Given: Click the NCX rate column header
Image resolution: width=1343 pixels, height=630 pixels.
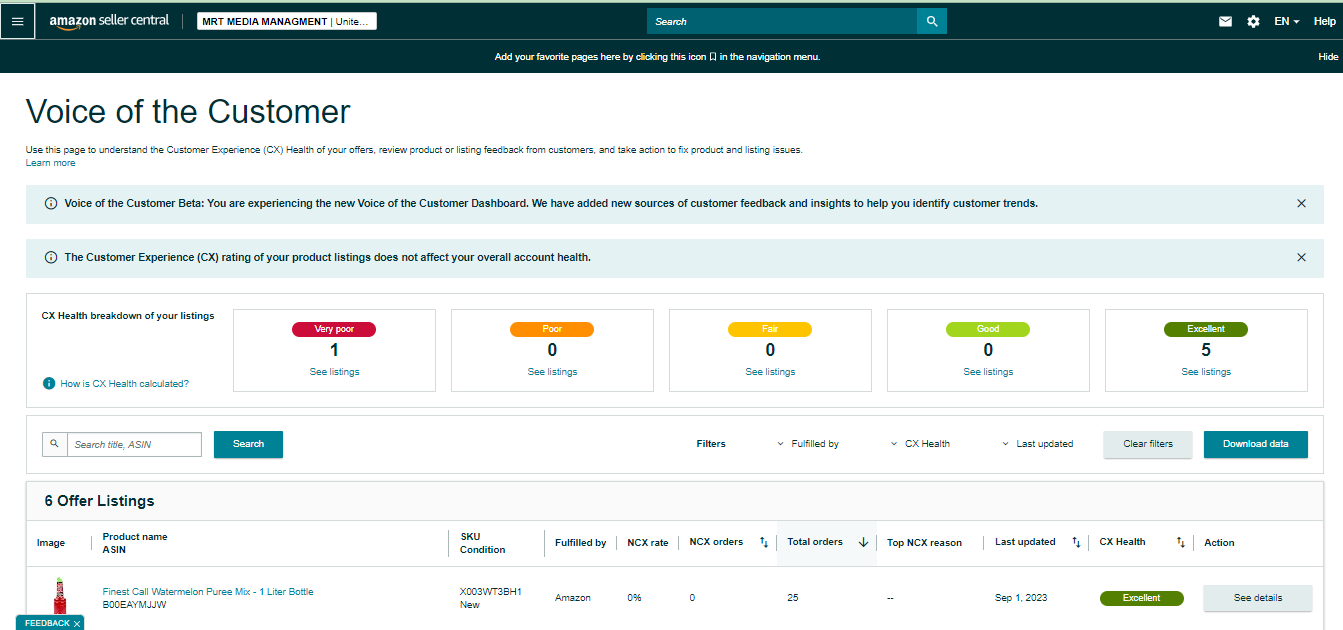Looking at the screenshot, I should tap(648, 543).
